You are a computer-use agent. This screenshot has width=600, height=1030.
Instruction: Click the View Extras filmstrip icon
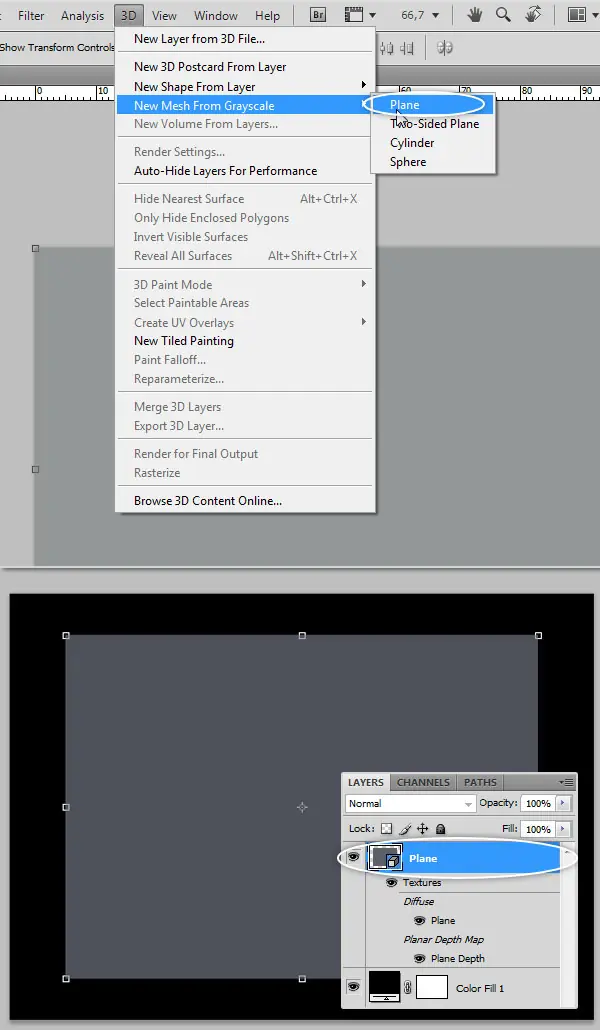(354, 14)
